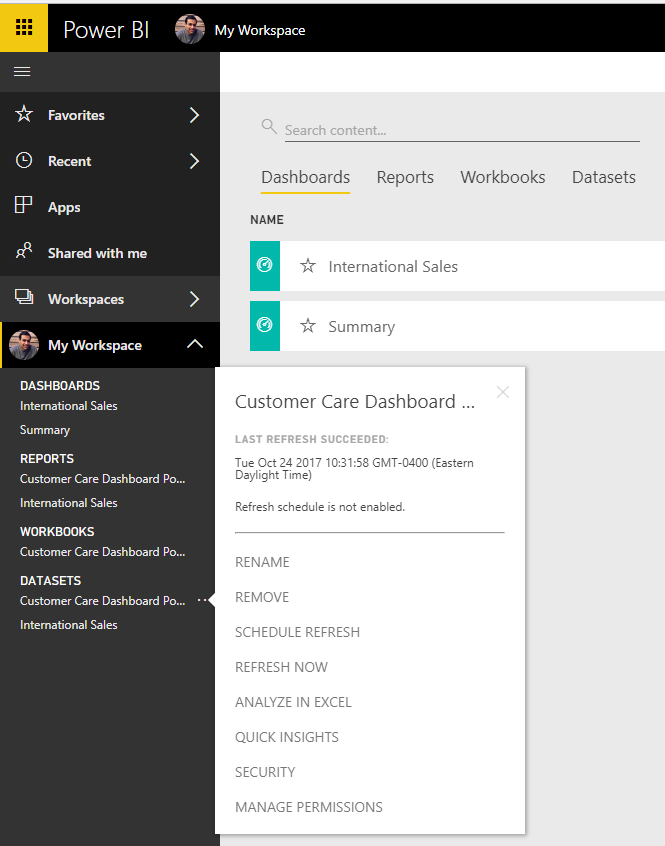This screenshot has width=665, height=846.
Task: Close the dataset popup with X
Action: 503,392
